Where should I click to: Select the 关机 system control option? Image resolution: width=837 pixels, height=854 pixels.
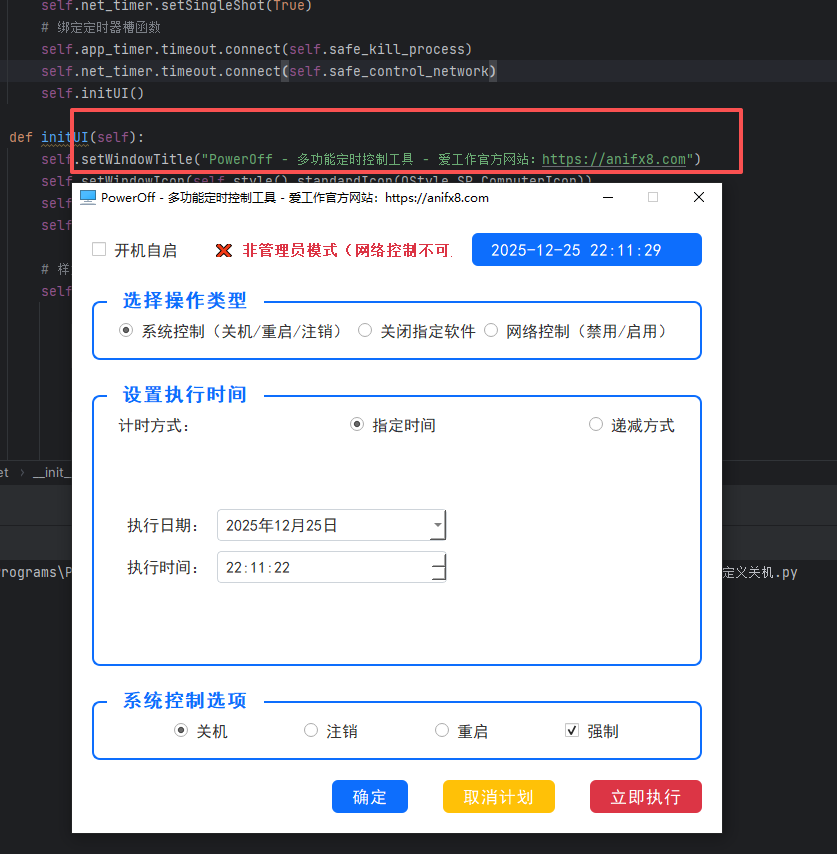tap(181, 731)
